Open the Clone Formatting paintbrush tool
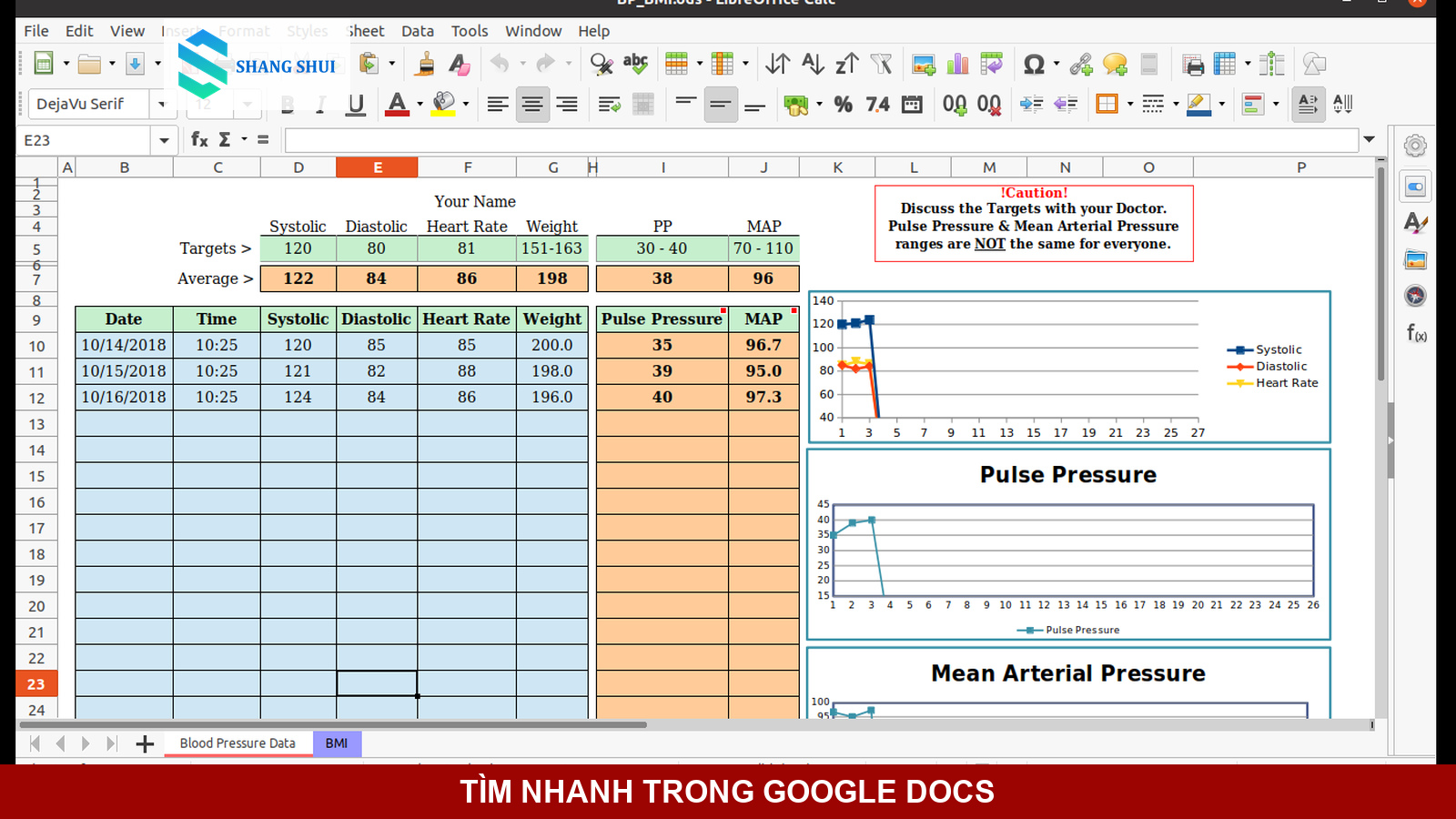1456x819 pixels. 425,64
